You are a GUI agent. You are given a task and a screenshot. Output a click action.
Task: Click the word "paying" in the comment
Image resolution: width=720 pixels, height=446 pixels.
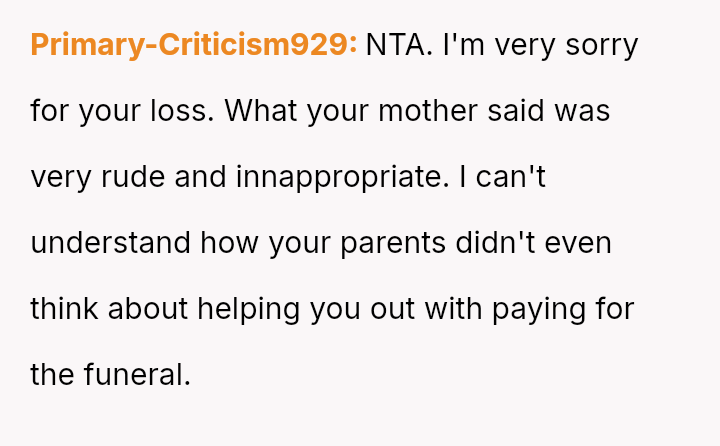542,309
